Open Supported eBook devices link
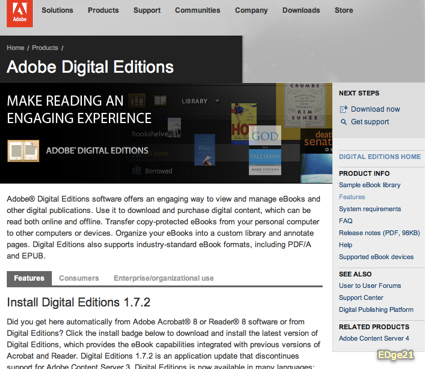The image size is (425, 369). coord(376,257)
